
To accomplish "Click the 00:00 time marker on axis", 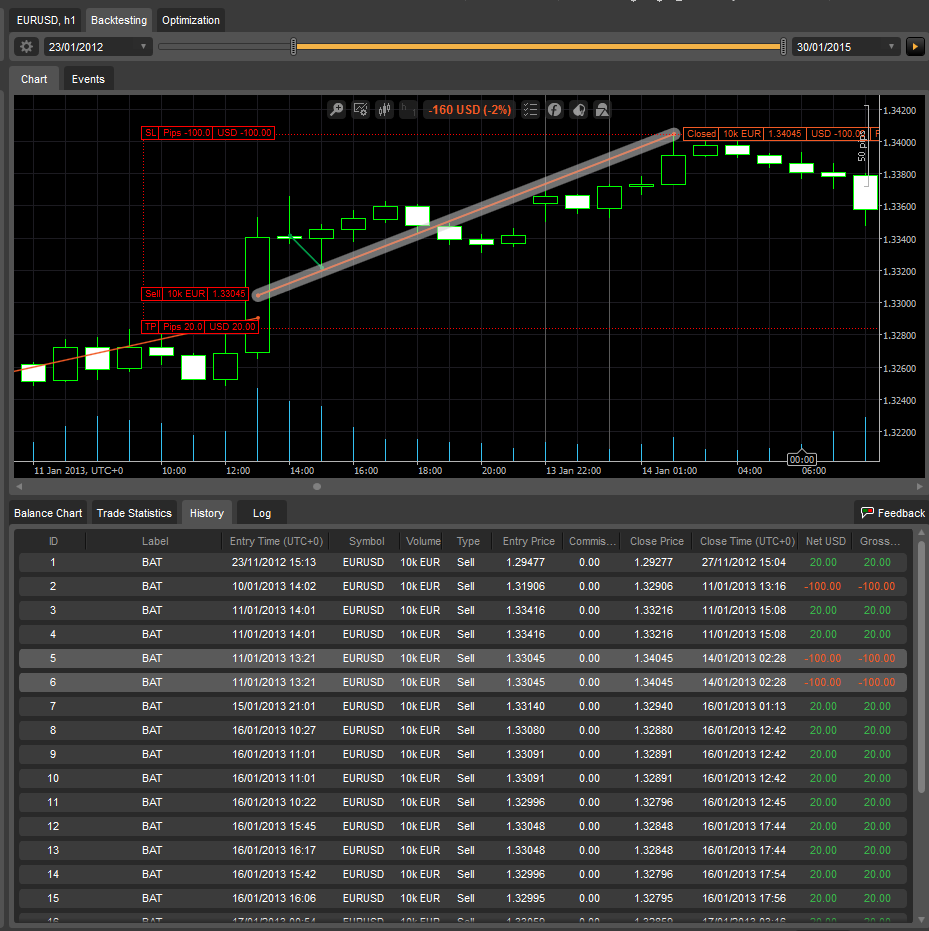I will point(801,460).
